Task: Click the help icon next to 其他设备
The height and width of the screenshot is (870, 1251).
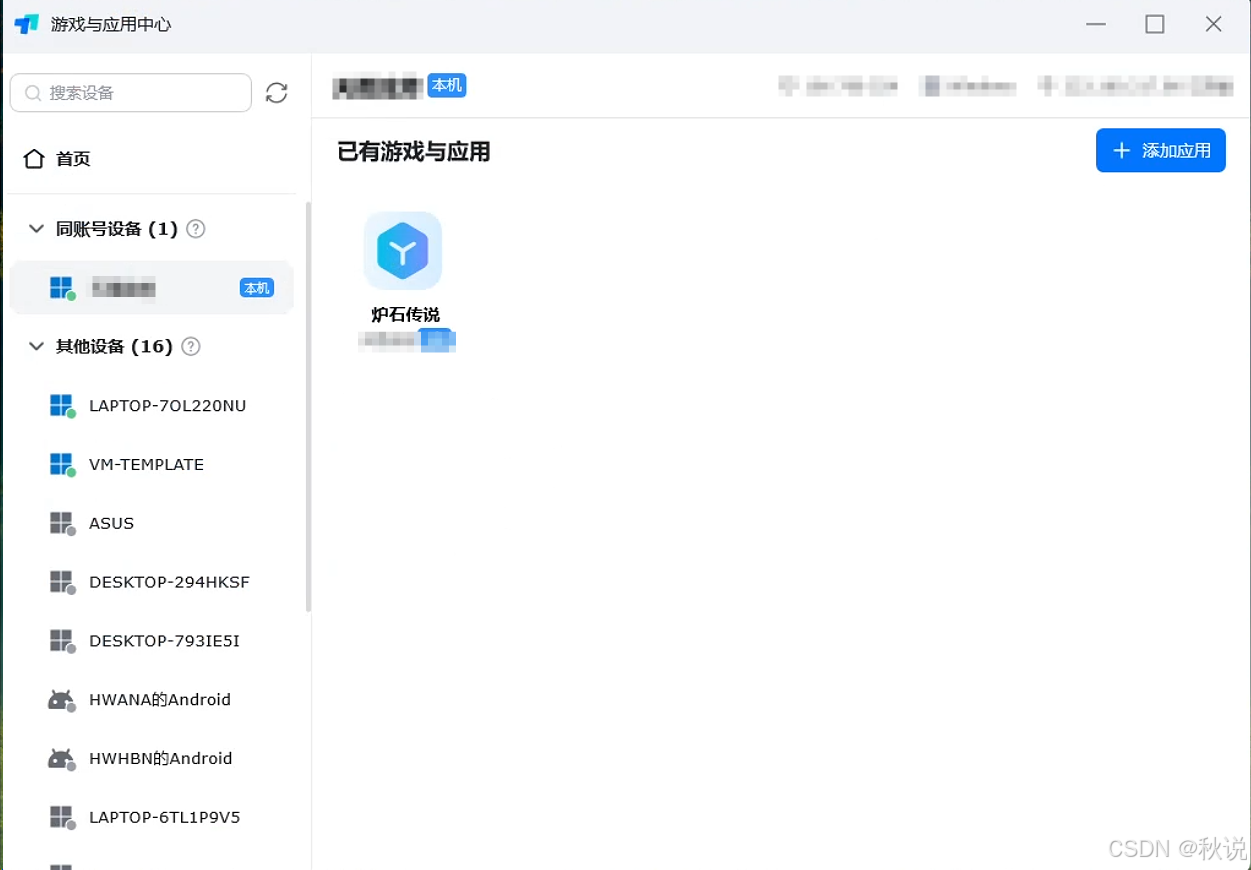Action: point(189,346)
